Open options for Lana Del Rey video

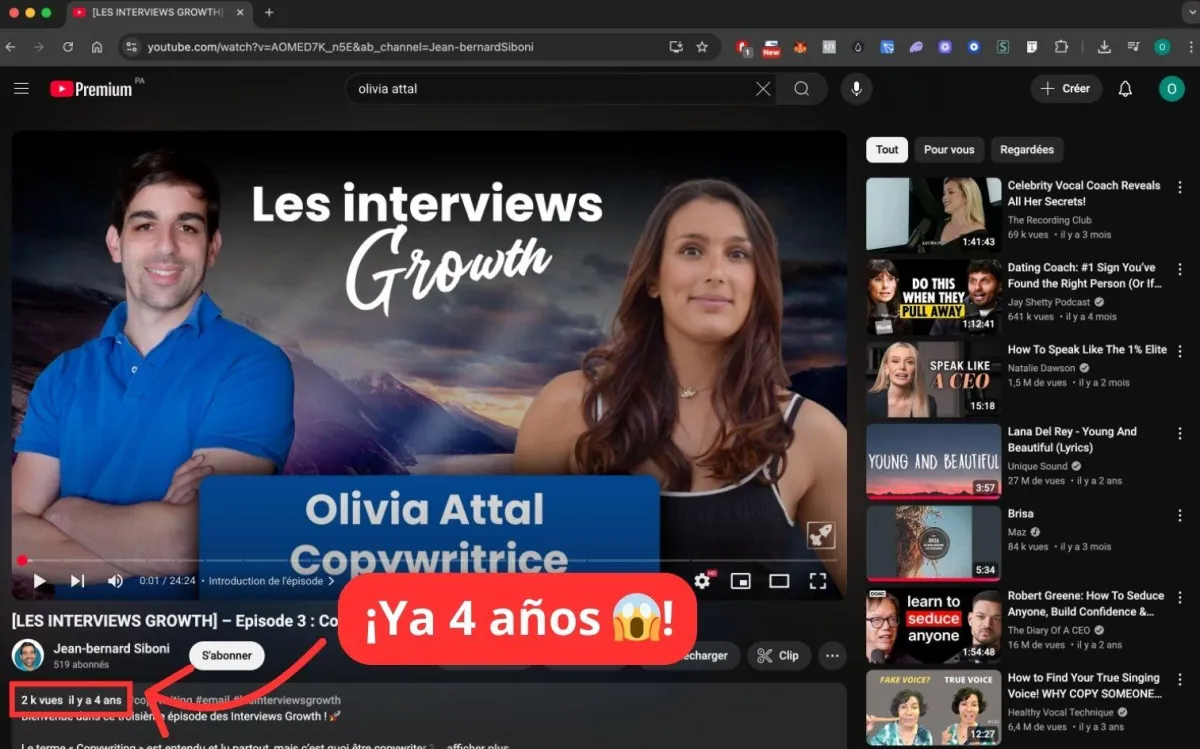click(x=1180, y=433)
